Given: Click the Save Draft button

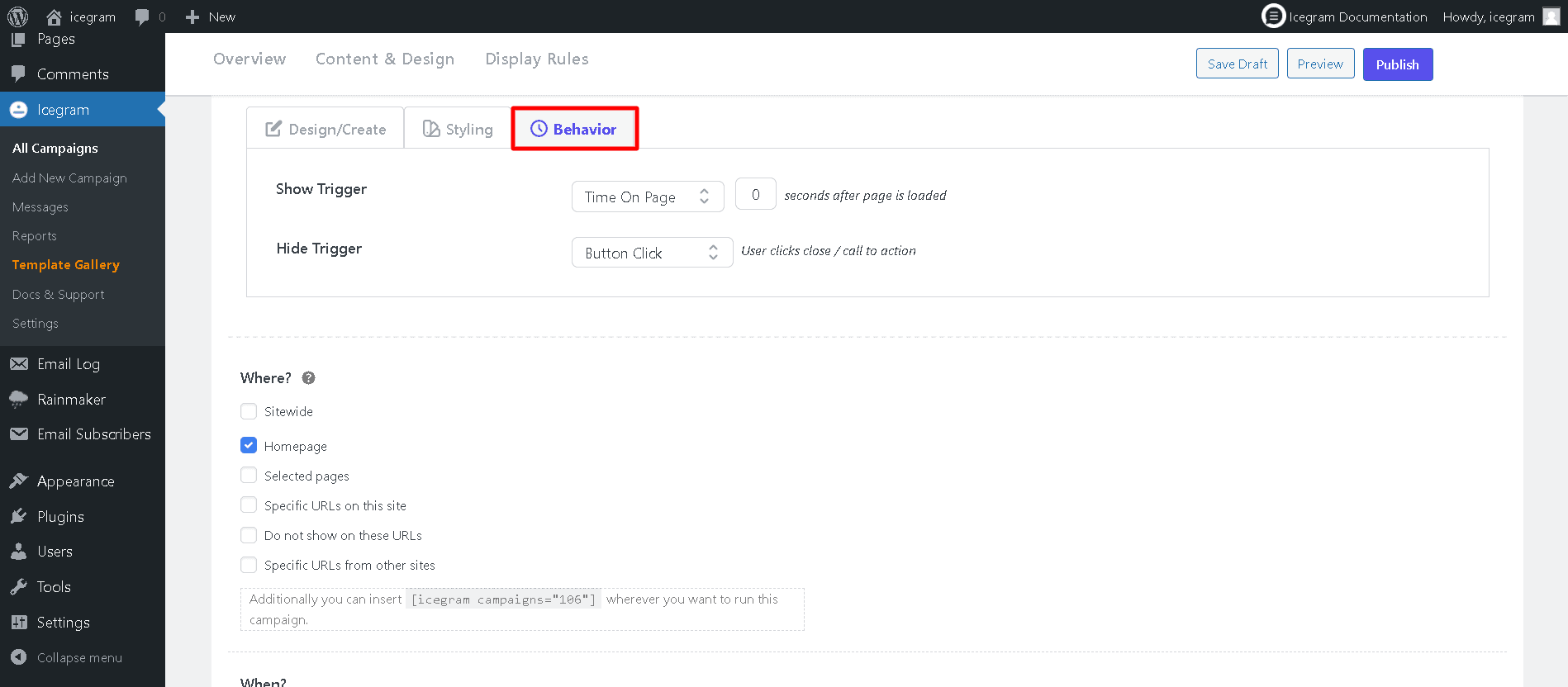Looking at the screenshot, I should pyautogui.click(x=1237, y=64).
